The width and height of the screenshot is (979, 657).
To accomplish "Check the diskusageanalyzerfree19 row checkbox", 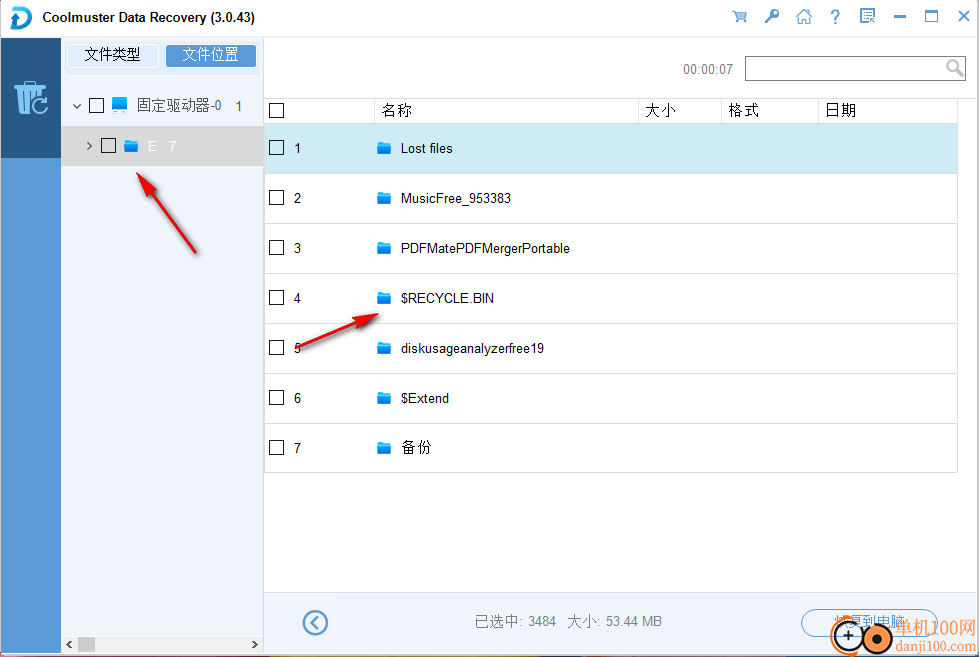I will pyautogui.click(x=277, y=347).
